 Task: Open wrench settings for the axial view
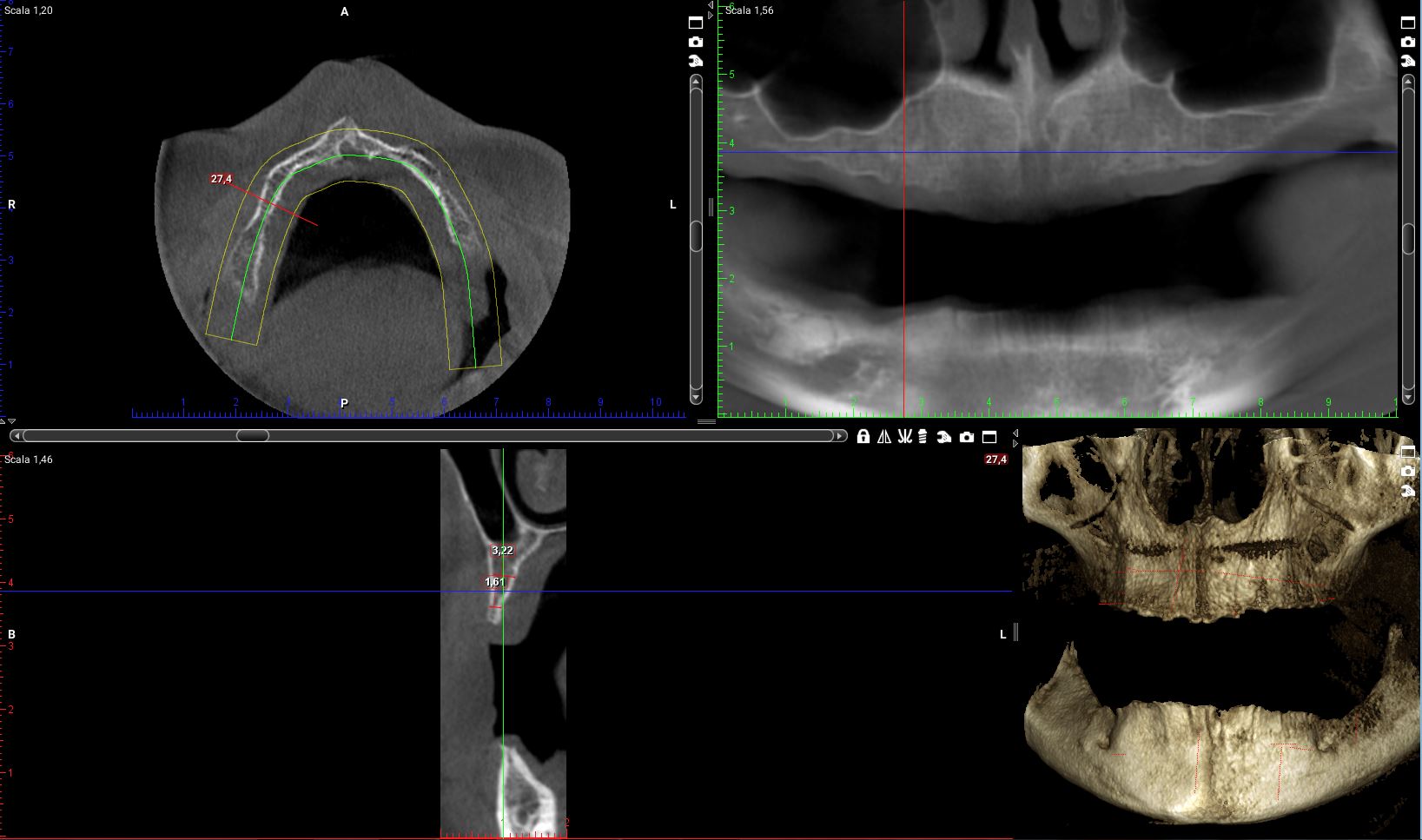696,61
